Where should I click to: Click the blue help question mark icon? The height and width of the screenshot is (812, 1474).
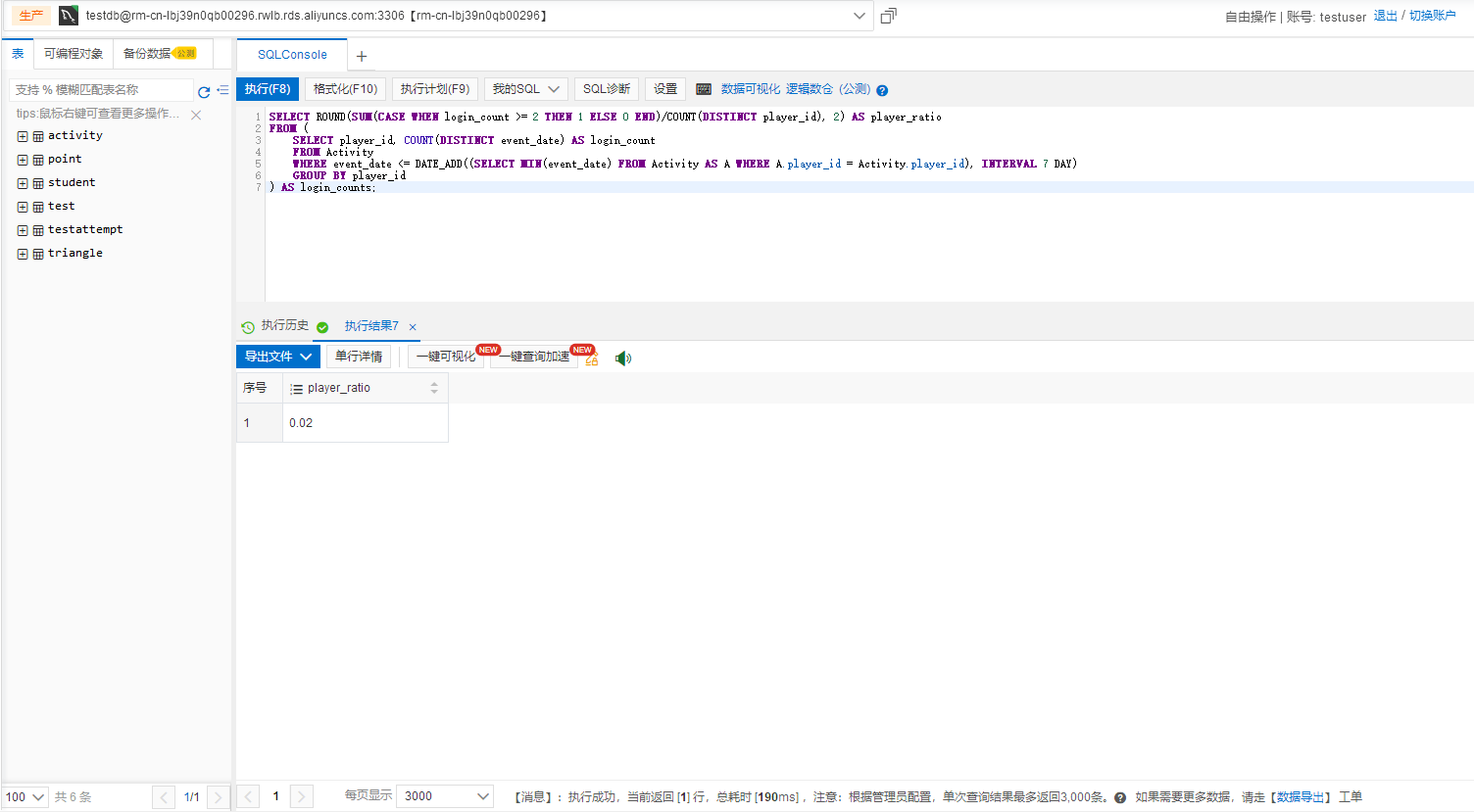882,90
